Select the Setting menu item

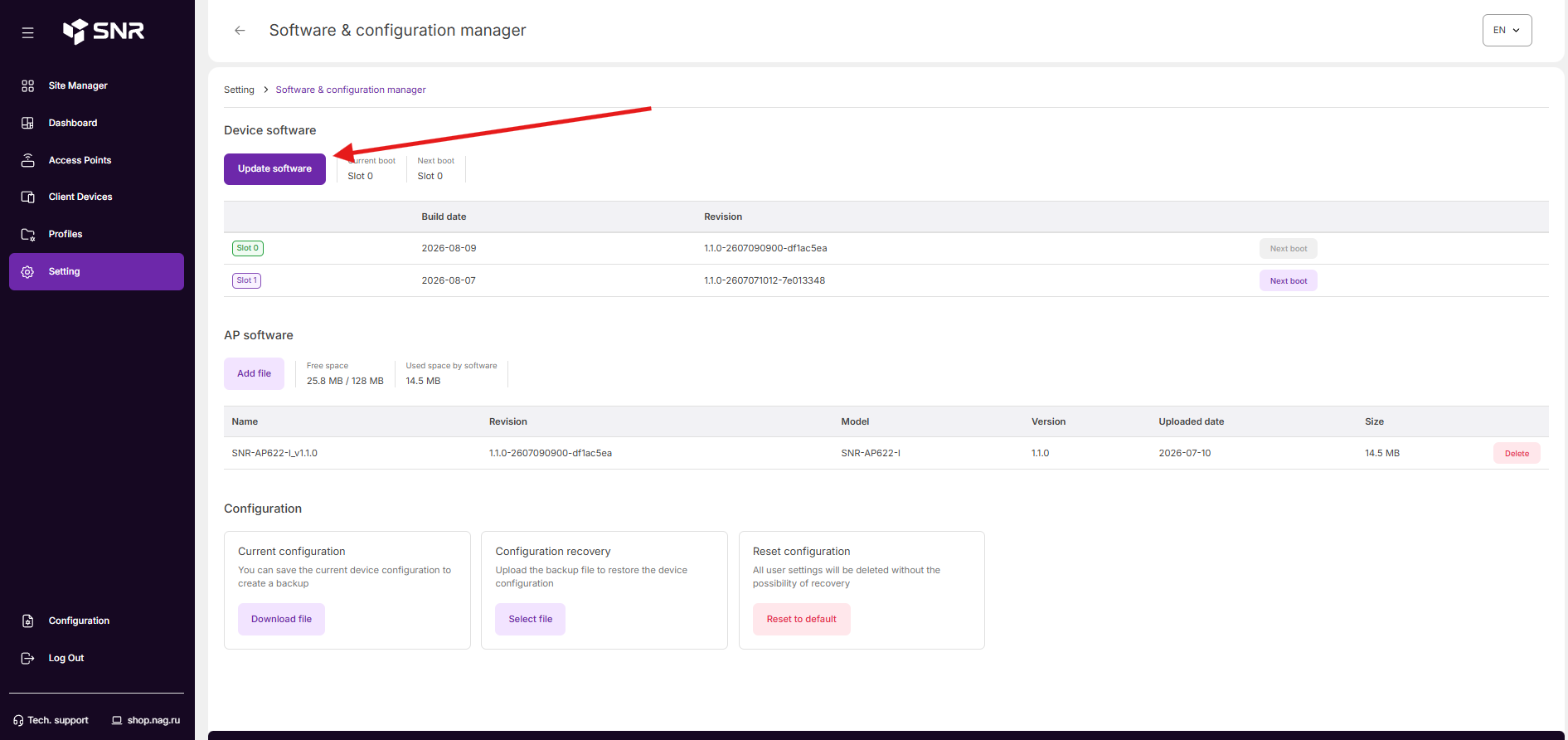[96, 271]
